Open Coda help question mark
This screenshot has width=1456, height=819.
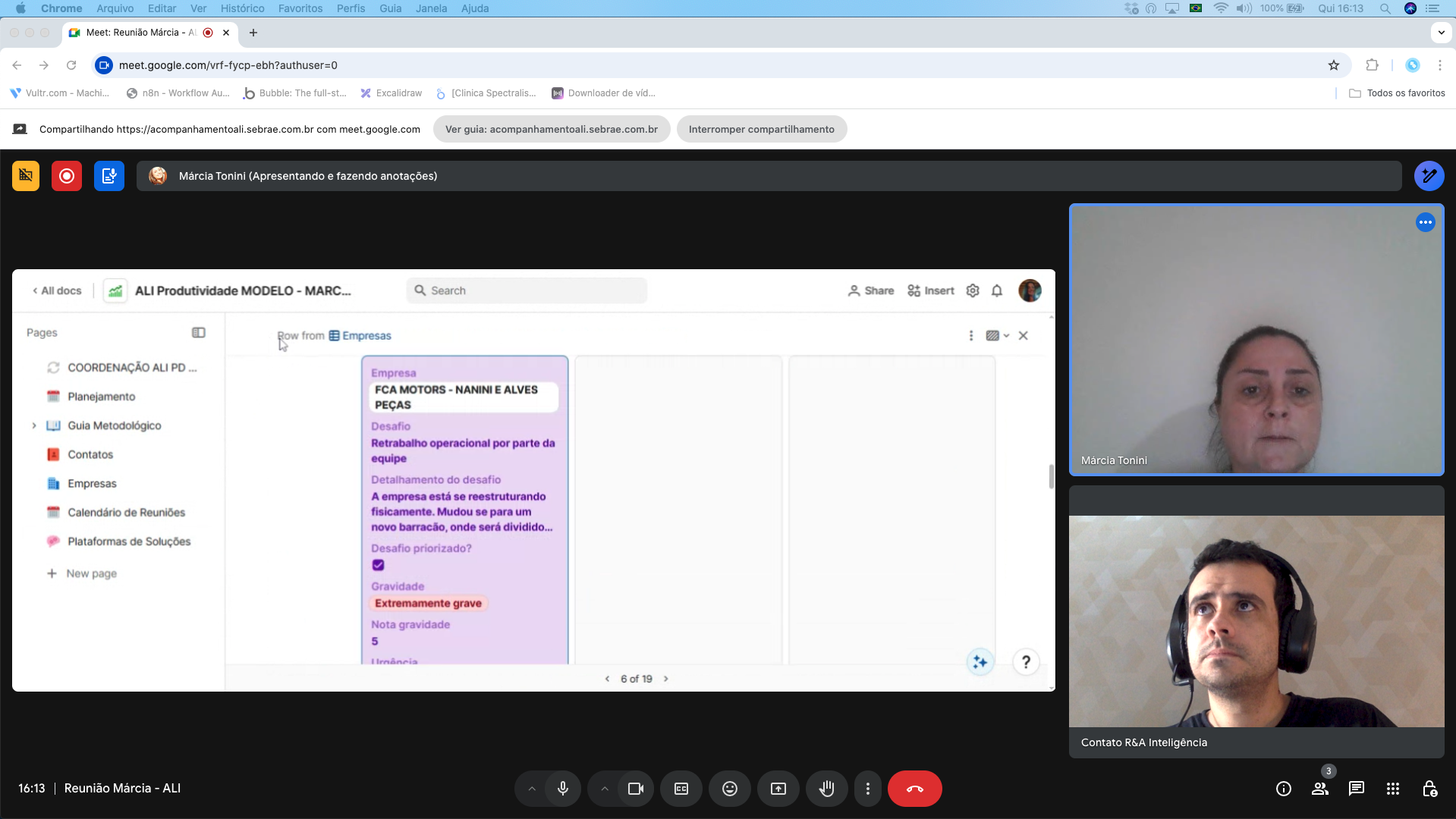[1026, 662]
